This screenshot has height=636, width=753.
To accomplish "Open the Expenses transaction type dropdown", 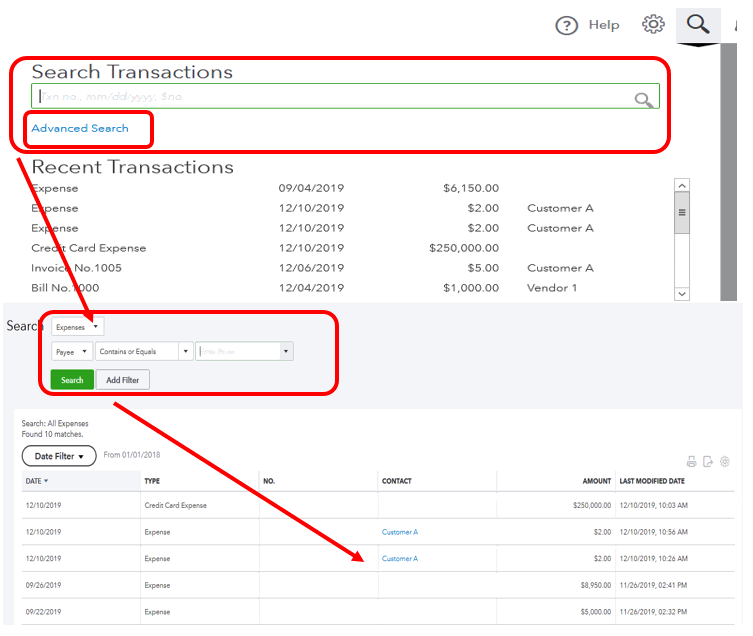I will (77, 327).
